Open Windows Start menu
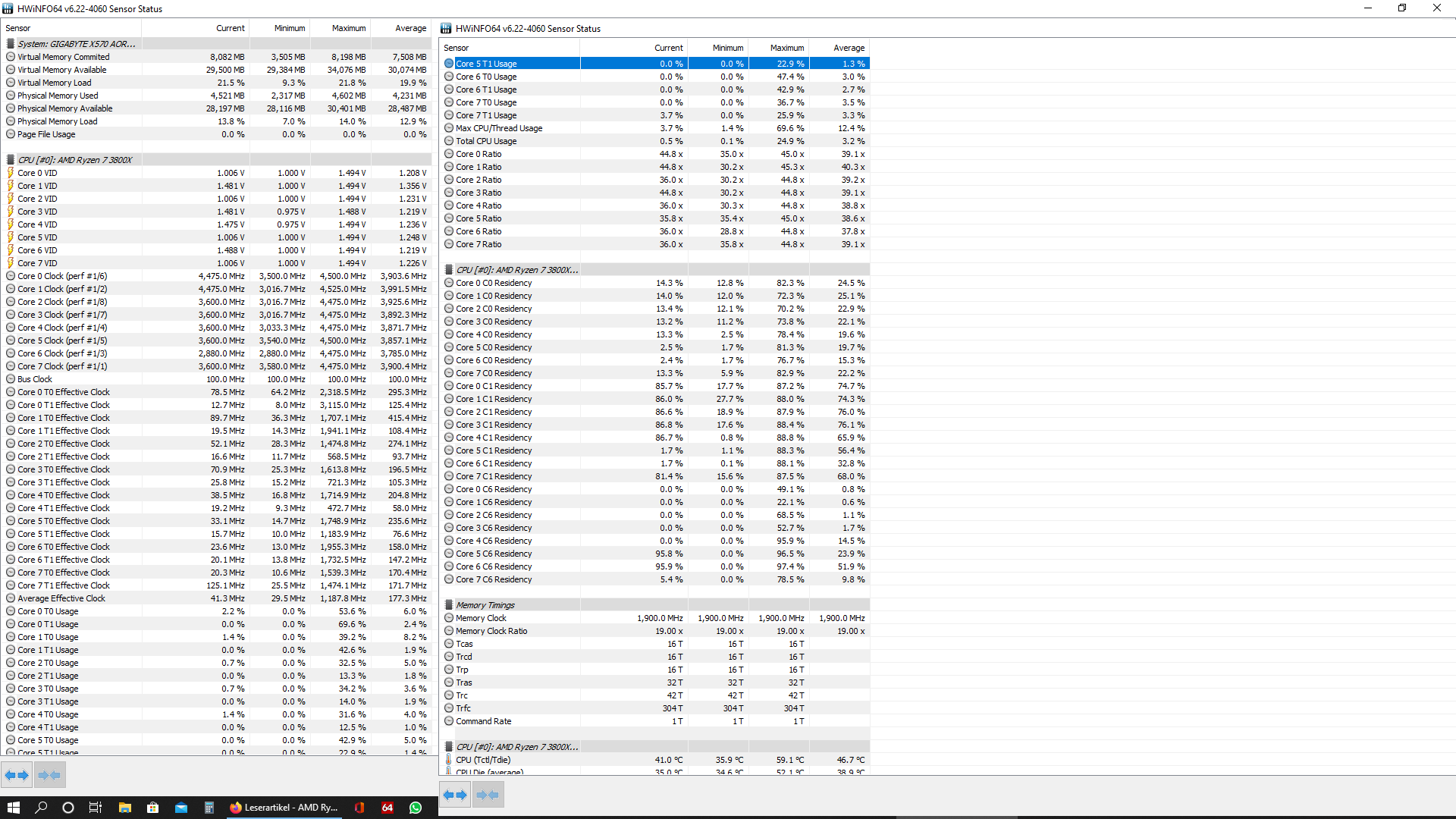The width and height of the screenshot is (1456, 819). 13,808
